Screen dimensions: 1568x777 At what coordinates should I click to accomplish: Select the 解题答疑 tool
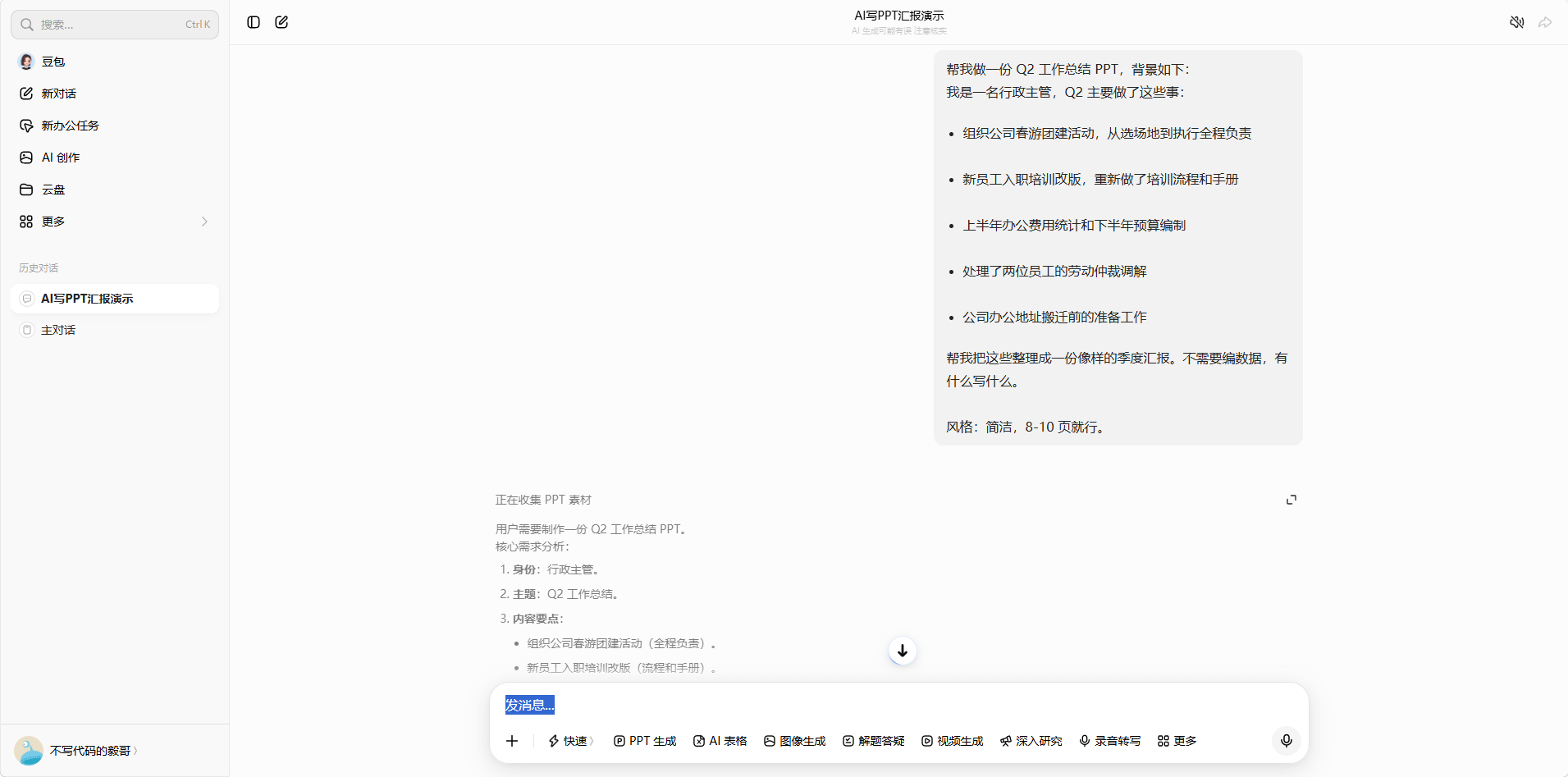point(873,741)
